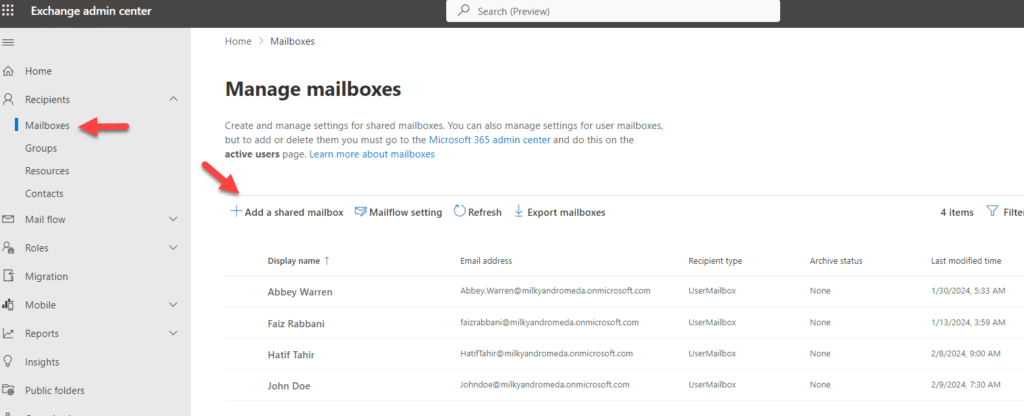Expand the Mail flow section chevron
This screenshot has height=416, width=1024.
click(x=173, y=219)
